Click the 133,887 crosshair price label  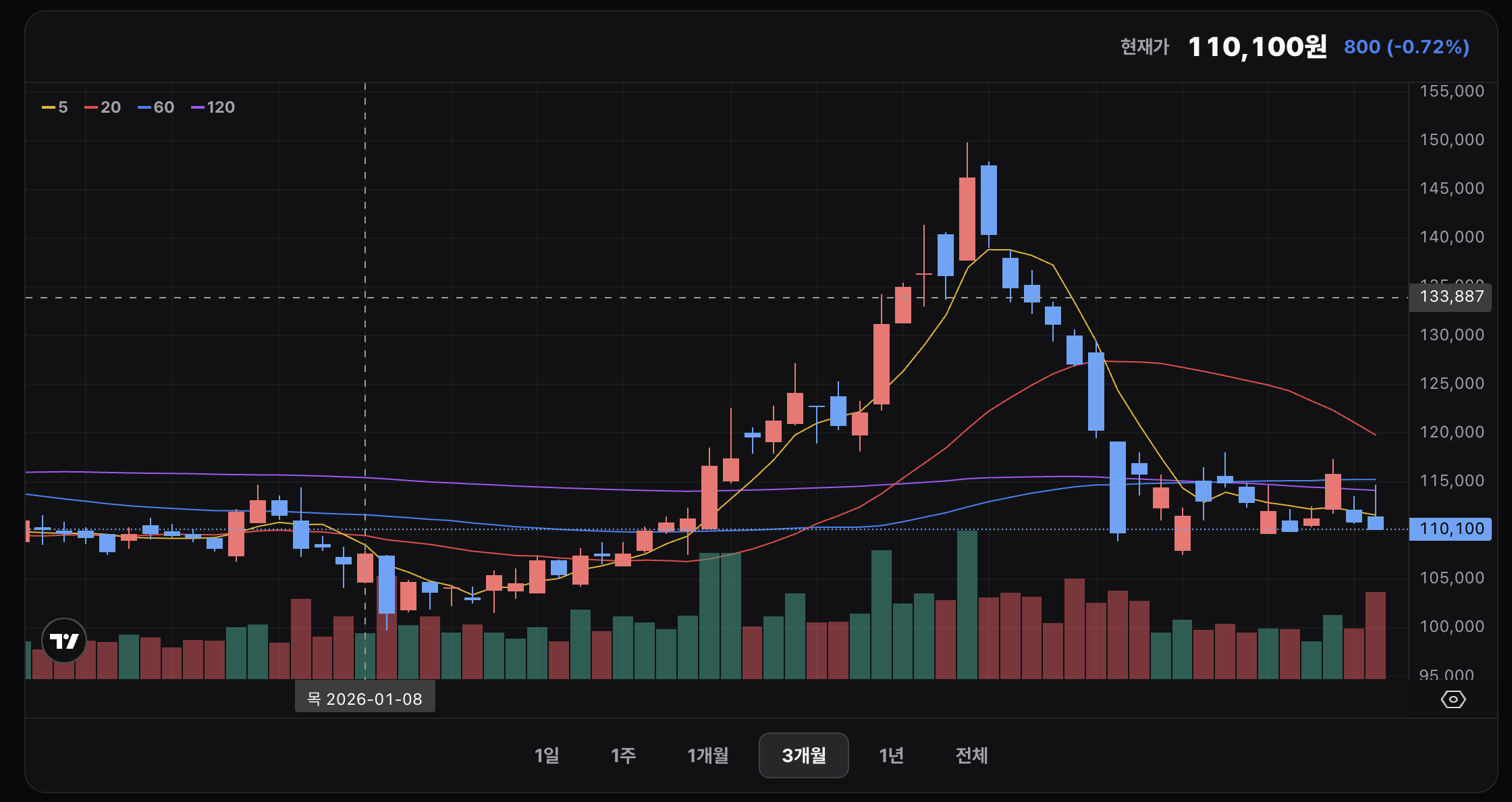click(x=1451, y=297)
